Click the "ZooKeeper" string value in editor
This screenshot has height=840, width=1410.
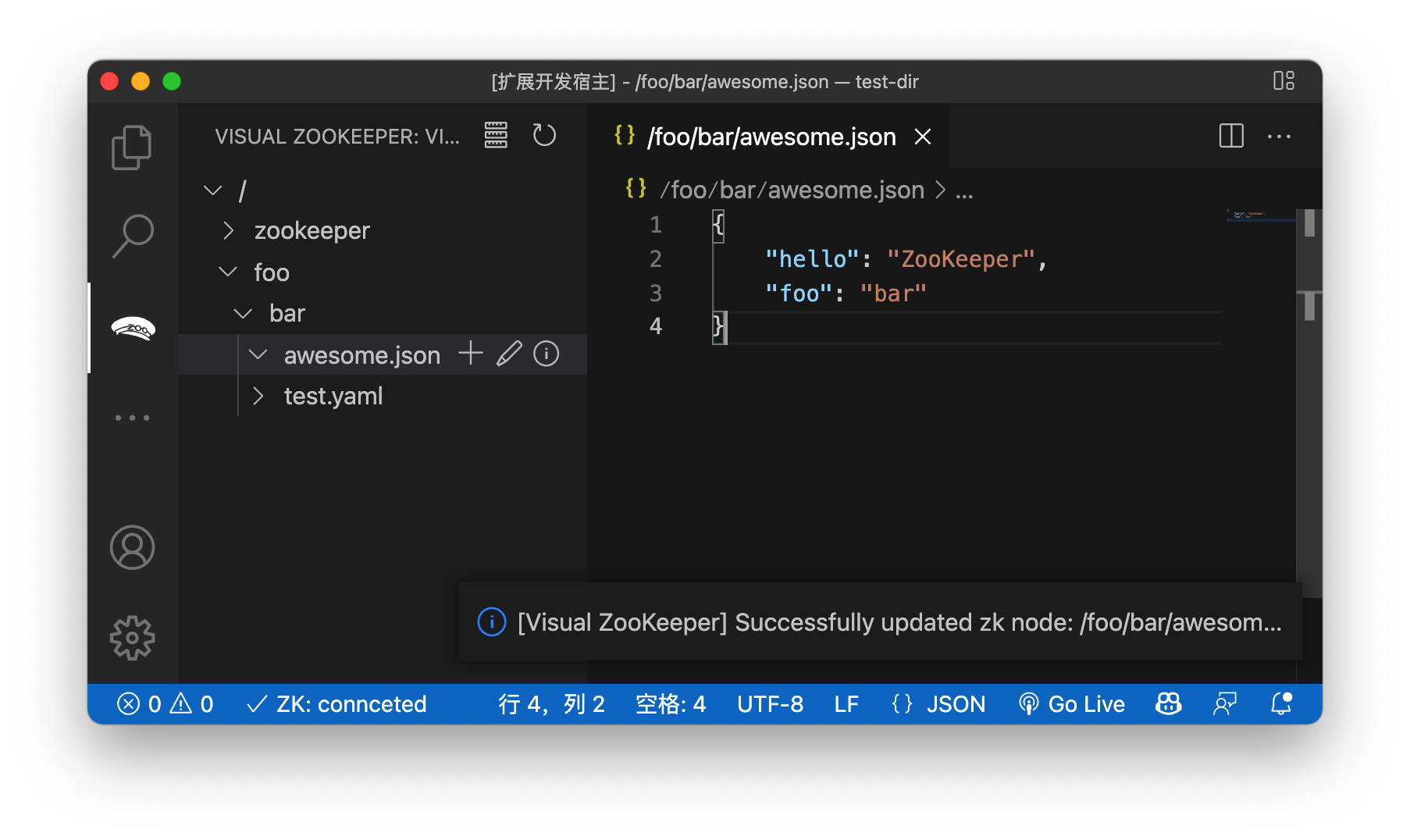961,259
